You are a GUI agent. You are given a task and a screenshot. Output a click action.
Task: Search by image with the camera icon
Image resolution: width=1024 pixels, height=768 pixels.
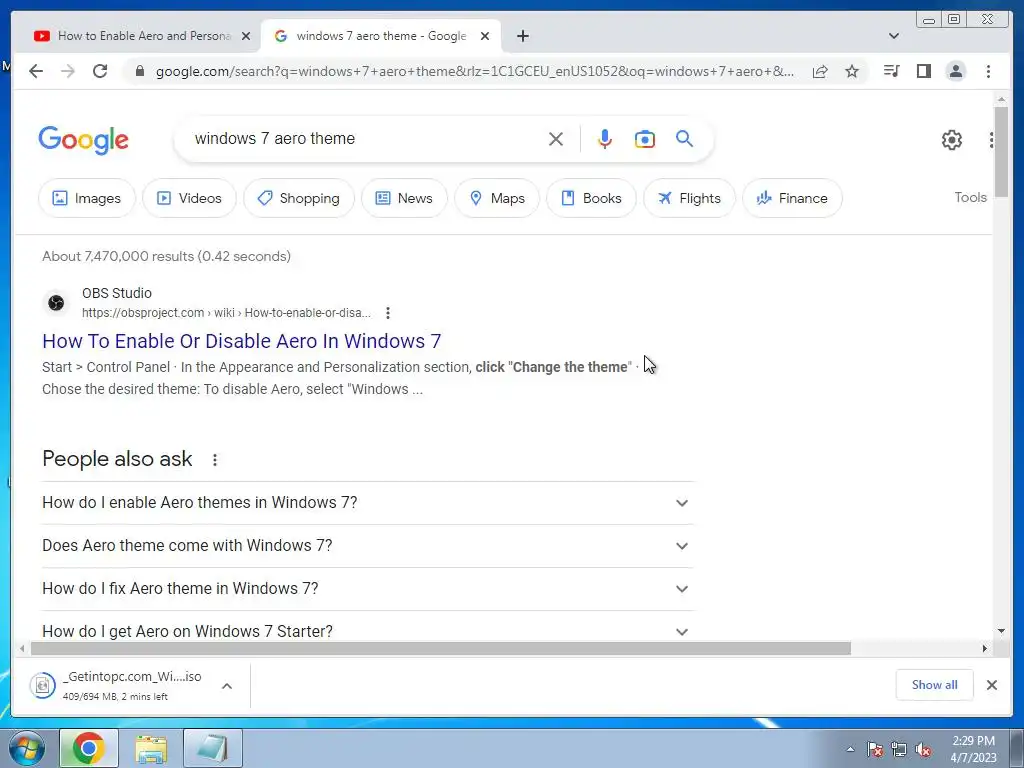(645, 139)
